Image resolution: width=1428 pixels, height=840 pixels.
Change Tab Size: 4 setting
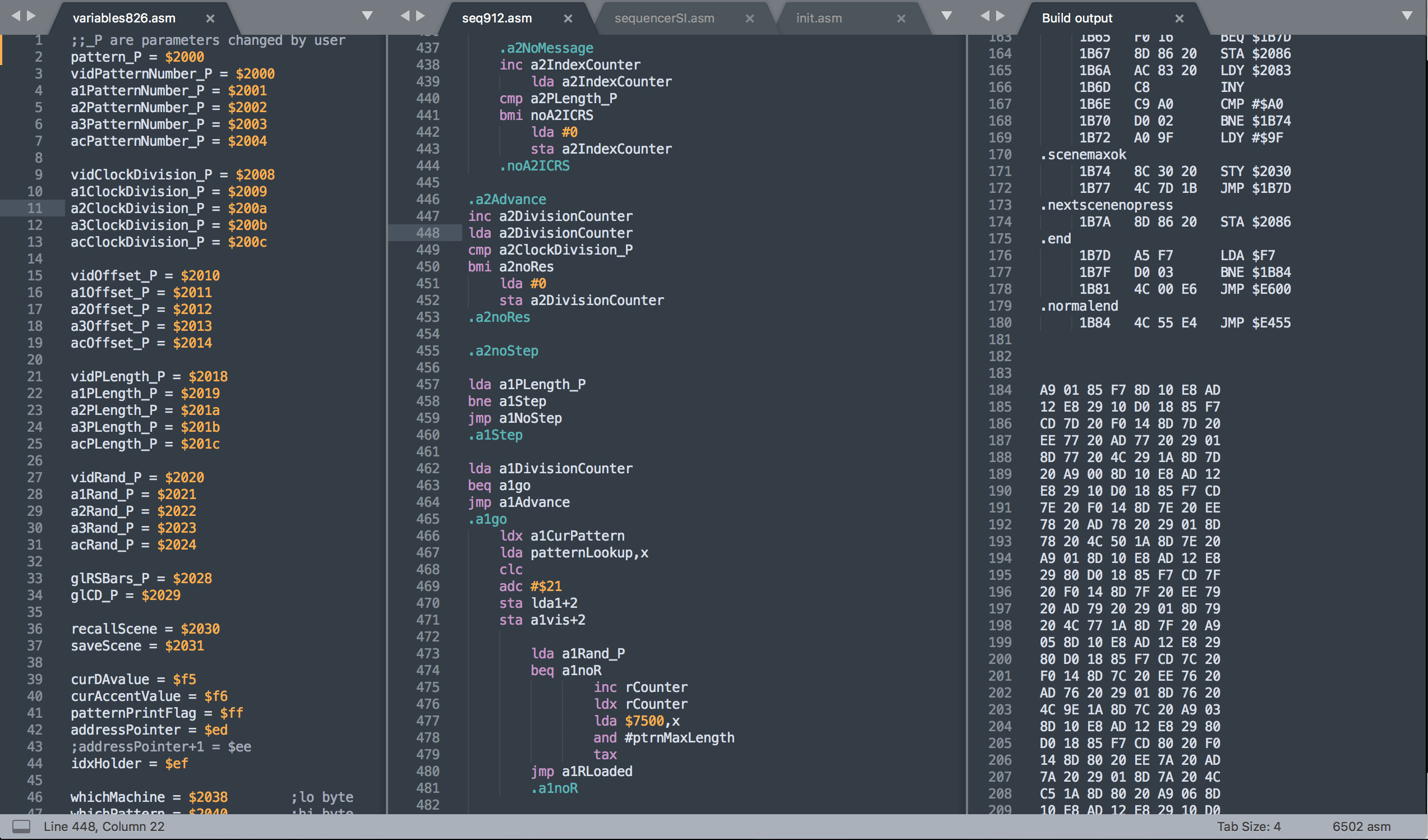(x=1249, y=827)
